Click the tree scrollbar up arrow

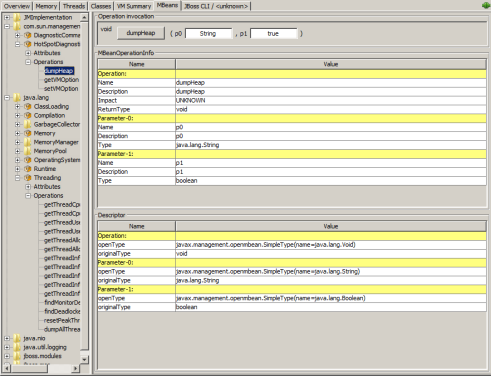(84, 17)
